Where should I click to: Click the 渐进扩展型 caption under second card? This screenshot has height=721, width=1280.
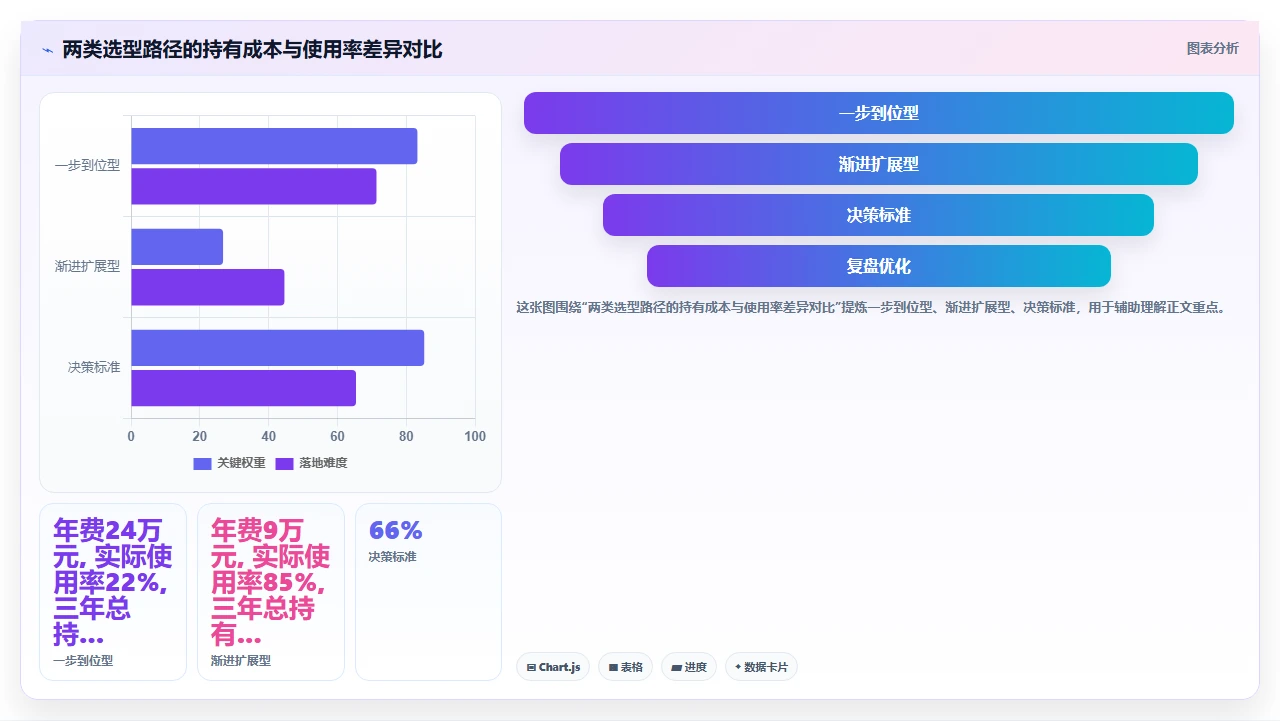pyautogui.click(x=241, y=661)
